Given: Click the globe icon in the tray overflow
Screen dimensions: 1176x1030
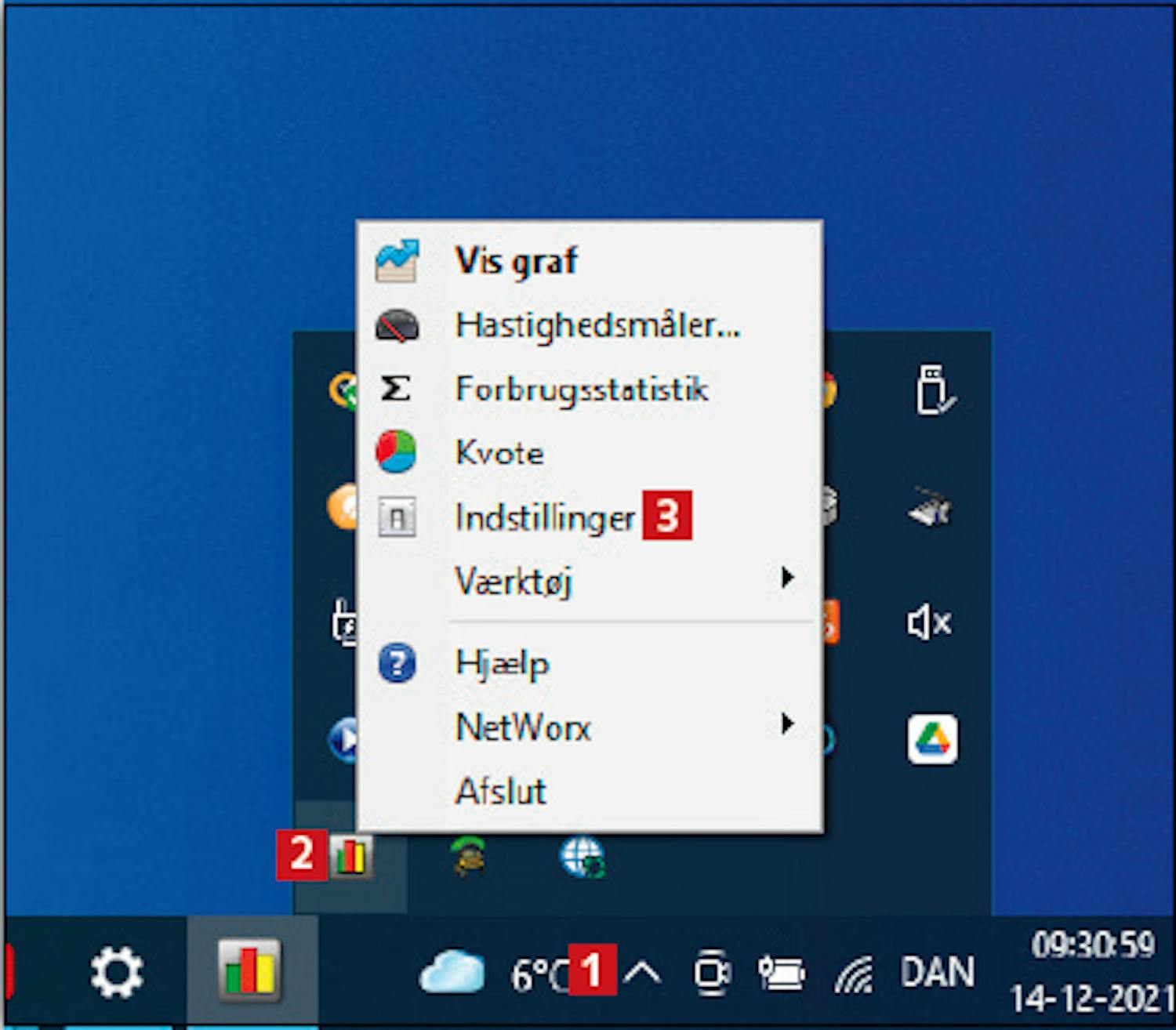Looking at the screenshot, I should 582,858.
